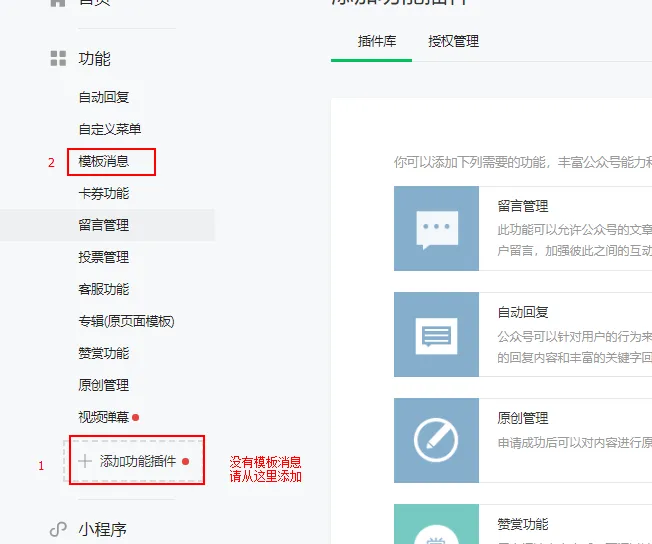Open 自动回复 in the sidebar
652x544 pixels.
[x=104, y=97]
